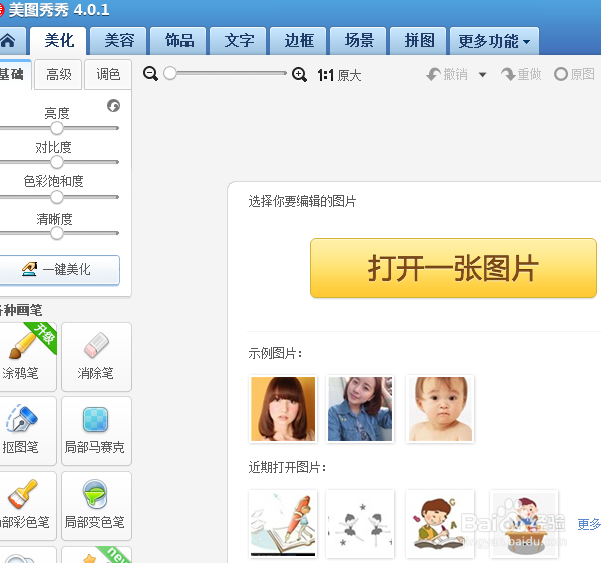Select the 局部变色笔 recolor tool
The image size is (601, 563).
[x=96, y=506]
